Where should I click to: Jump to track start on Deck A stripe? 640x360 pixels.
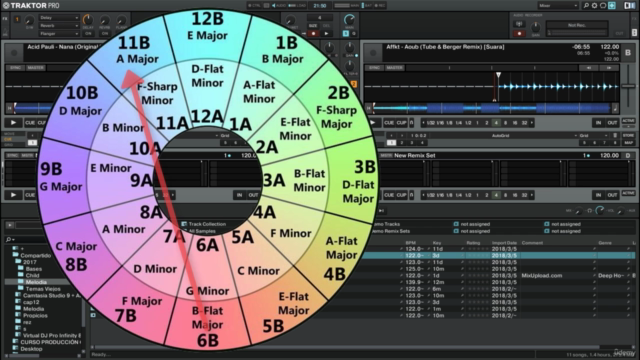pyautogui.click(x=9, y=108)
